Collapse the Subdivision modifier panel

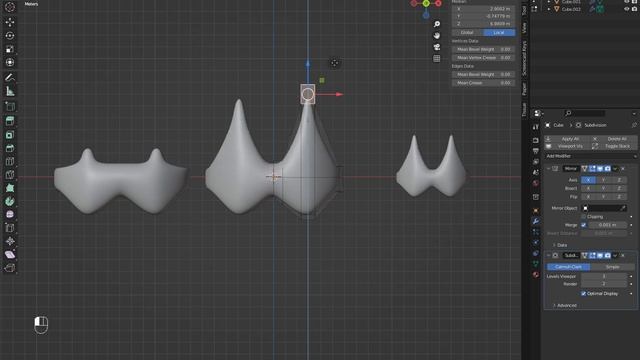(549, 256)
